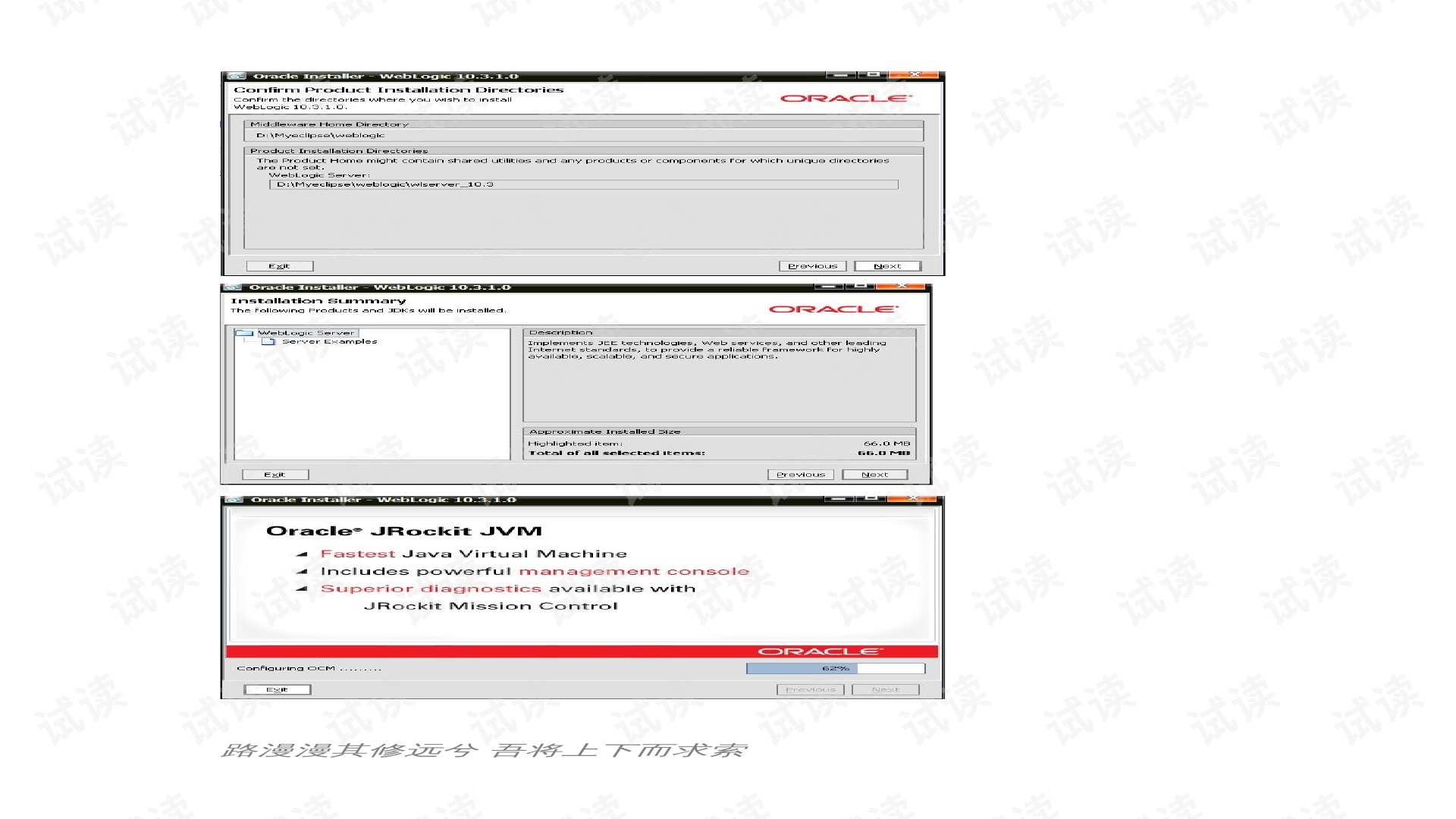The width and height of the screenshot is (1456, 819).
Task: Click the Server Examples node icon in the tree
Action: click(268, 342)
